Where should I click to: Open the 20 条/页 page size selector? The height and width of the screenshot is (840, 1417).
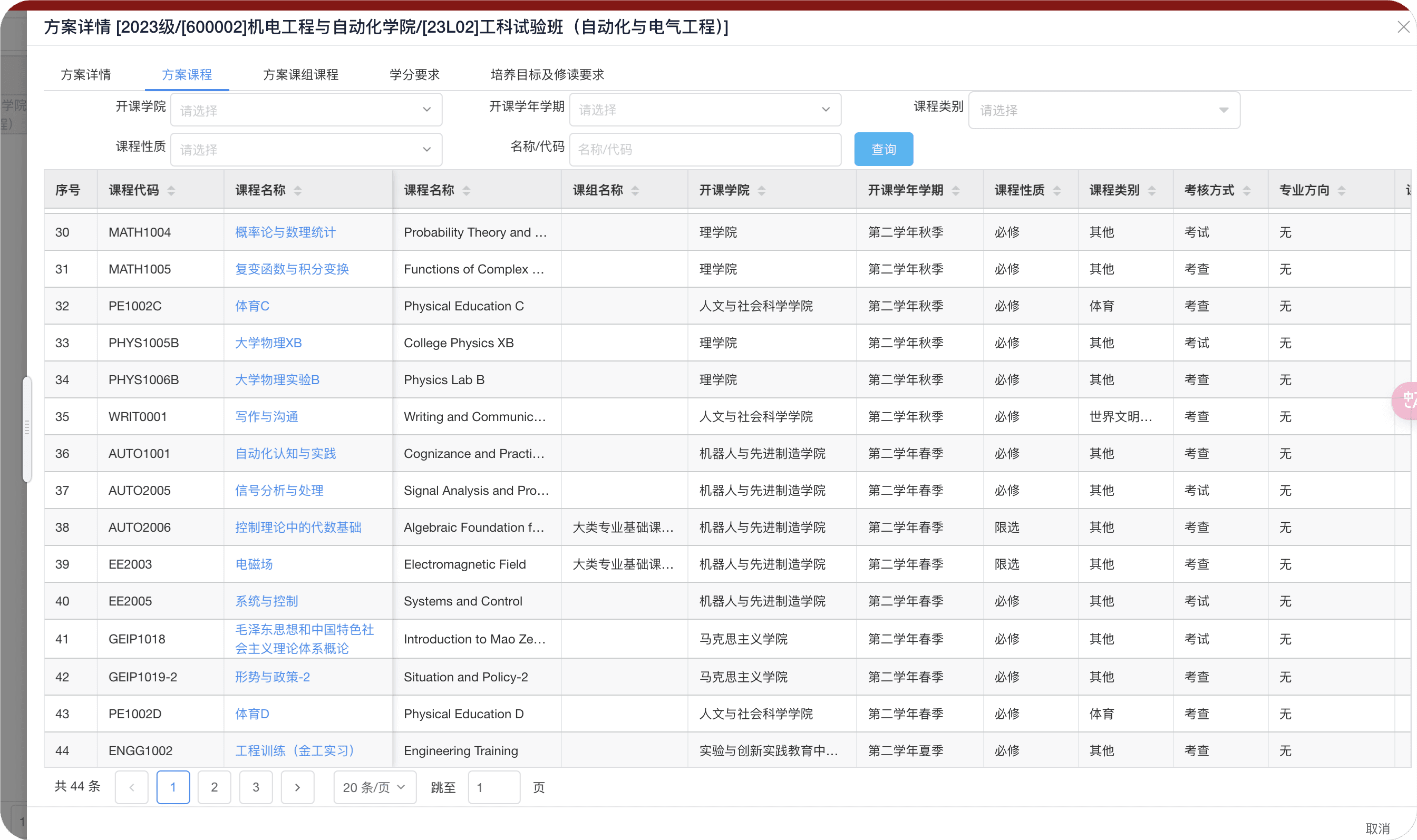(x=375, y=787)
